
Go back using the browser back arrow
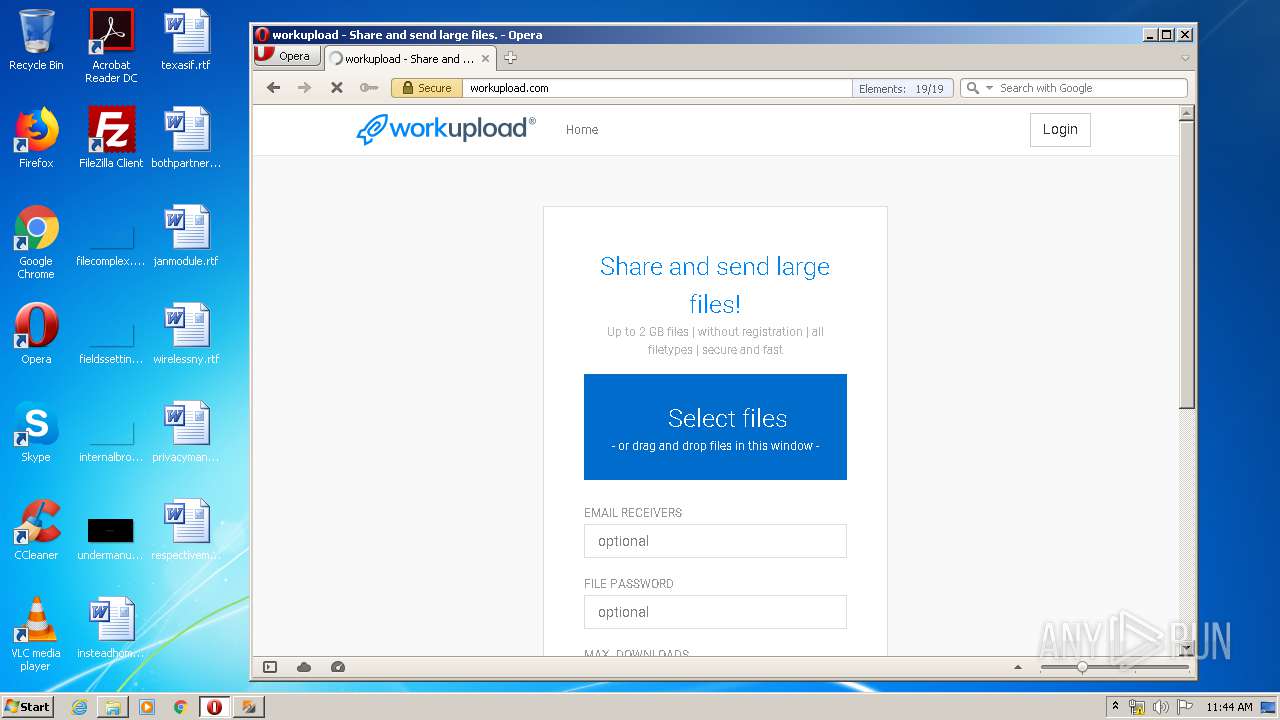pos(273,88)
